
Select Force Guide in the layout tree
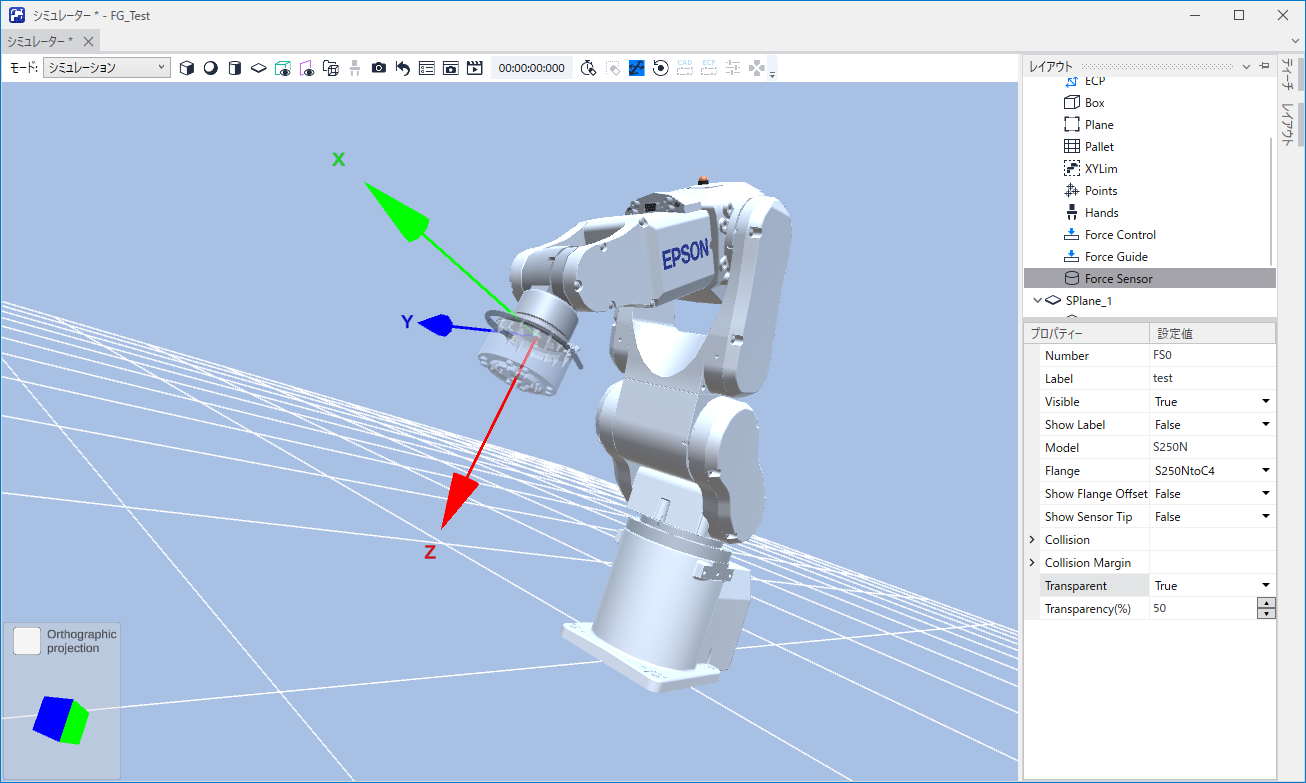pyautogui.click(x=1118, y=257)
